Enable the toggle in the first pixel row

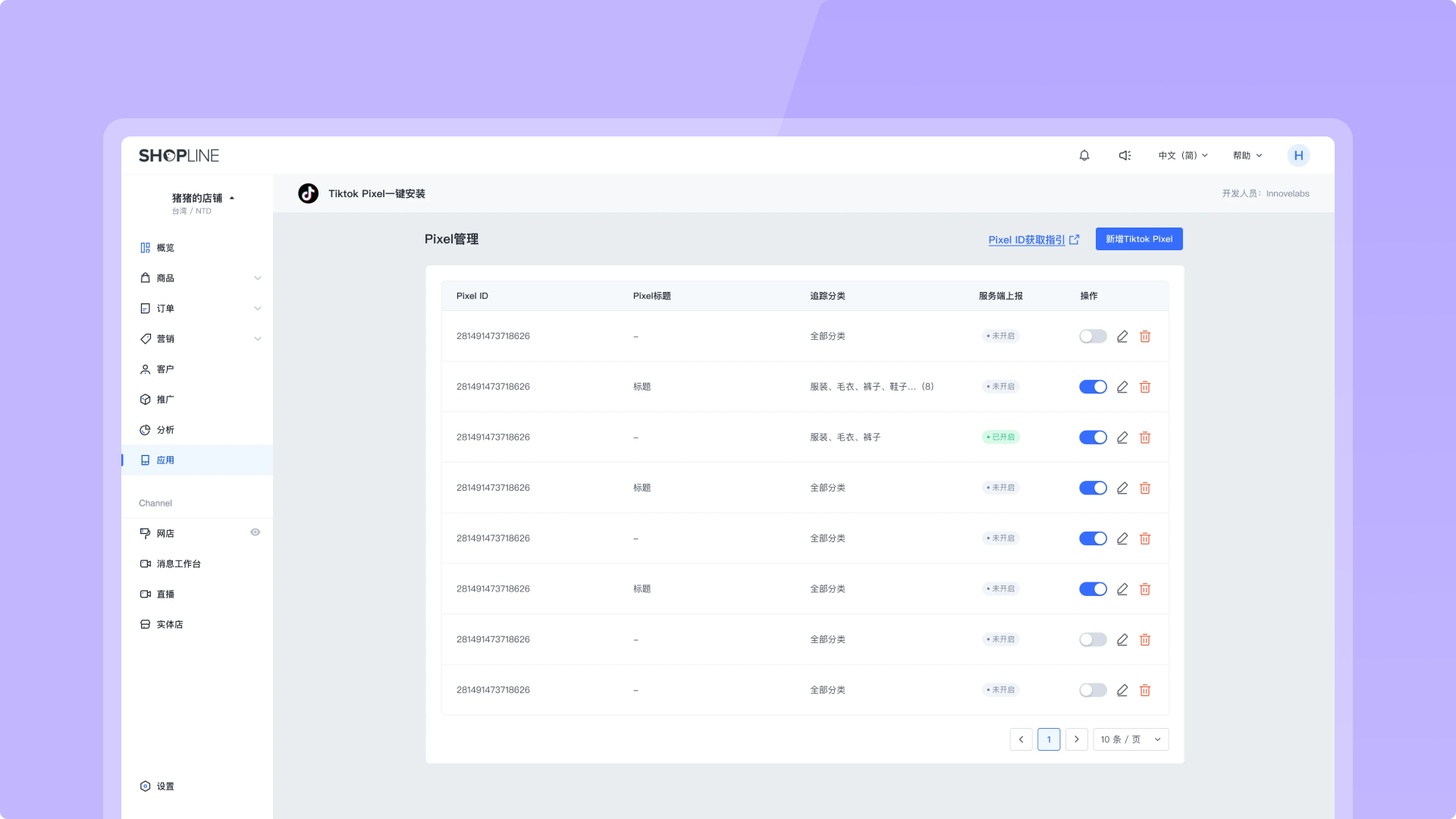point(1093,336)
